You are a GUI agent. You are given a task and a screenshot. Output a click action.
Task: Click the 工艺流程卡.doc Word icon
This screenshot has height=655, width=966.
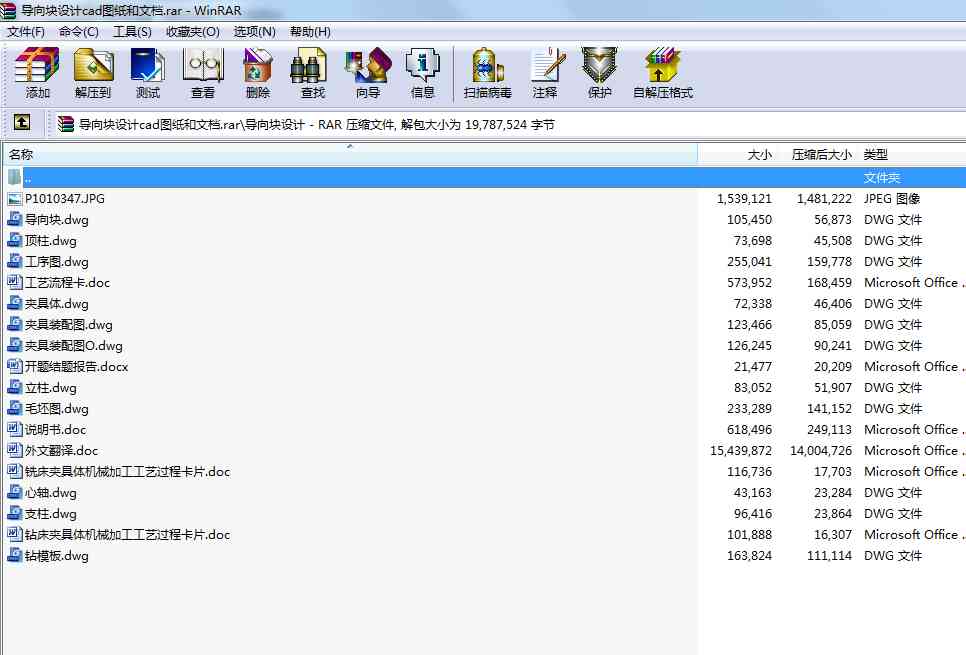tap(15, 282)
